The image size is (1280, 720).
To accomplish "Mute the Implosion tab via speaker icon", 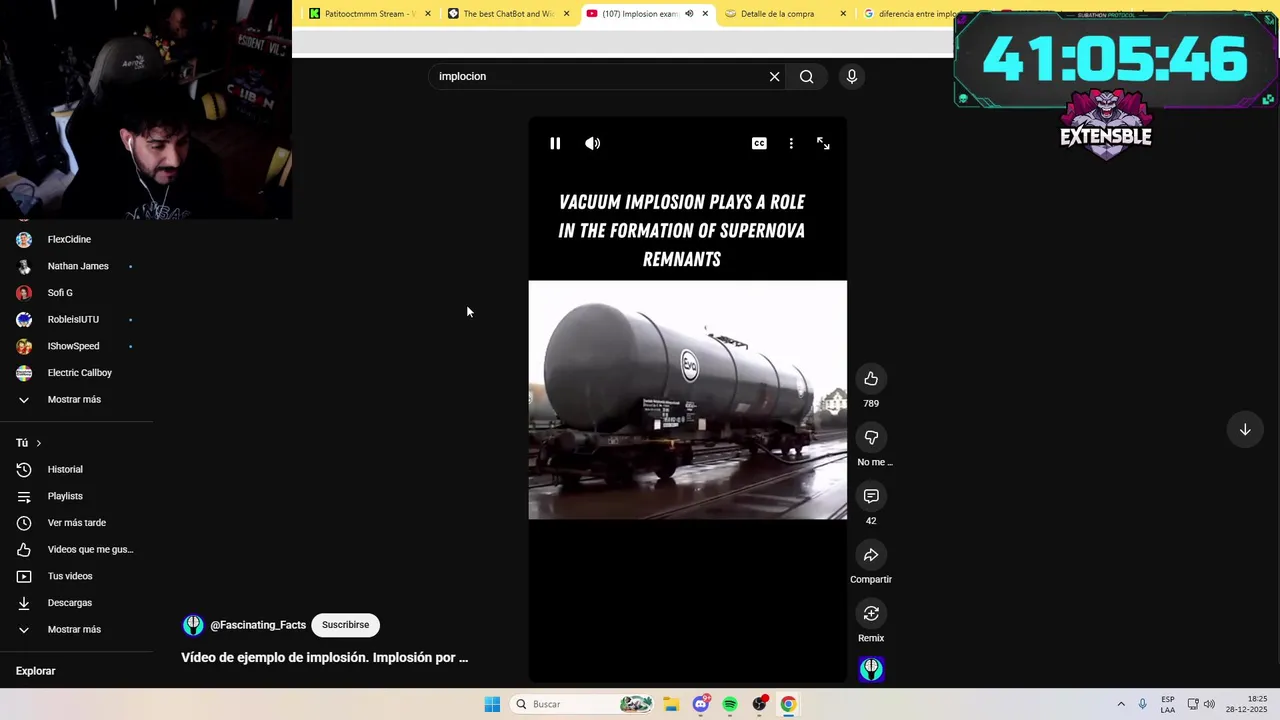I will 689,14.
